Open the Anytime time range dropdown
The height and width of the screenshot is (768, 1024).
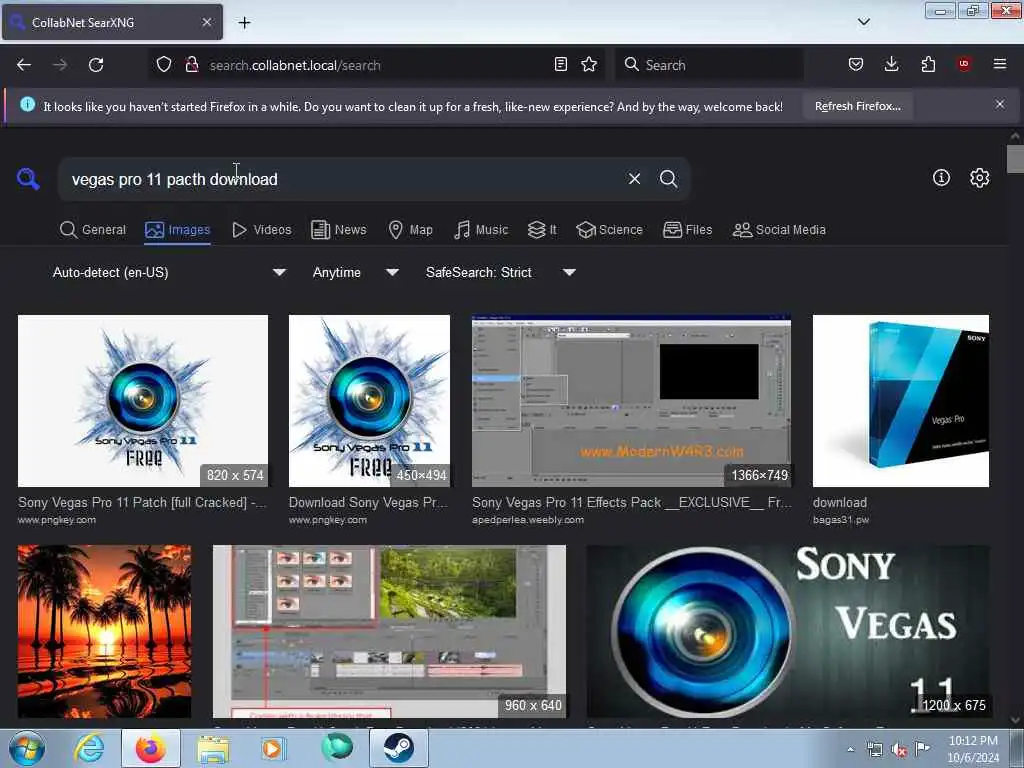coord(355,272)
